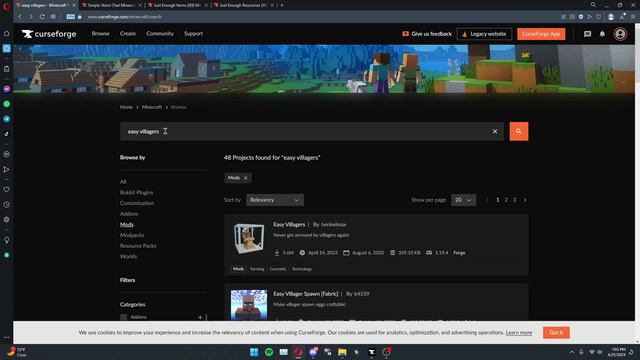This screenshot has width=640, height=360.
Task: Open Opera sidebar TikTok icon
Action: click(x=7, y=133)
